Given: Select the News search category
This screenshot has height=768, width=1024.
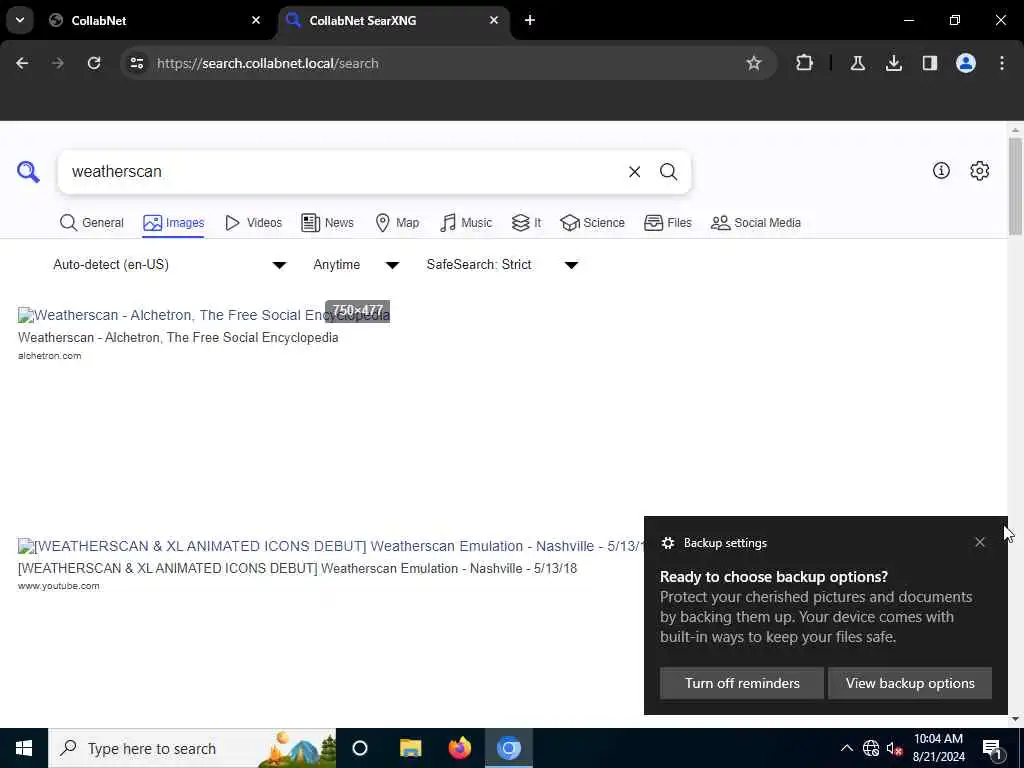Looking at the screenshot, I should (x=328, y=223).
